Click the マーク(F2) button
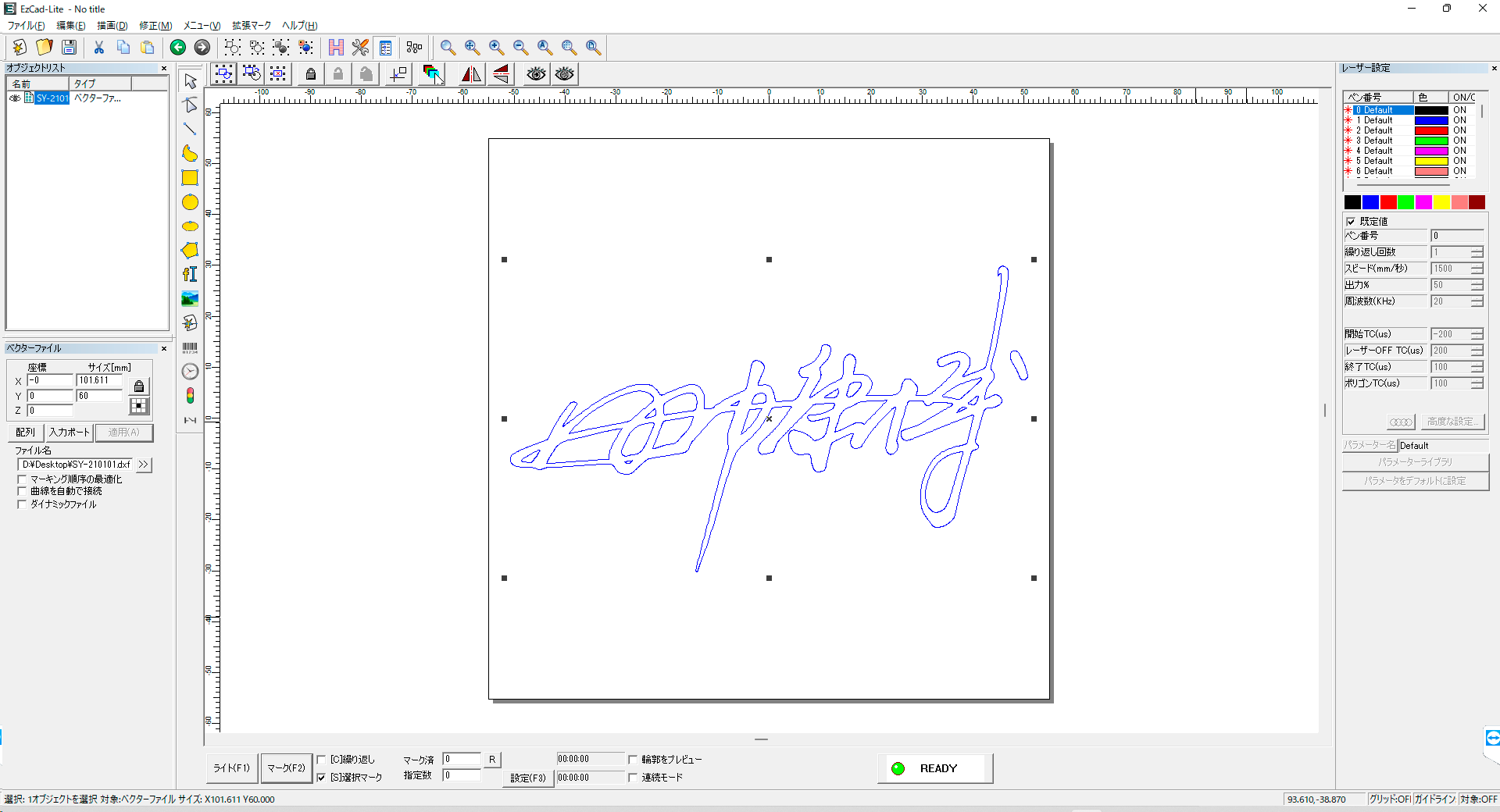The width and height of the screenshot is (1500, 812). pyautogui.click(x=286, y=768)
